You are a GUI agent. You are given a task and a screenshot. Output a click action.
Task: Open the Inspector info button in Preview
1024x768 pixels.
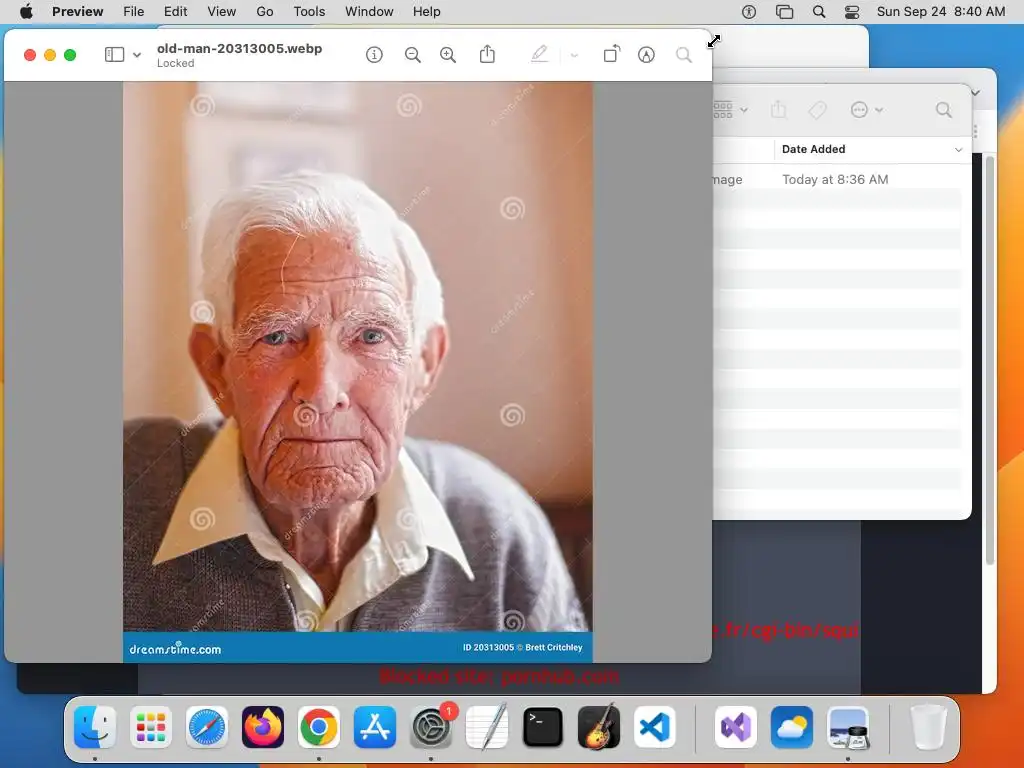[374, 55]
